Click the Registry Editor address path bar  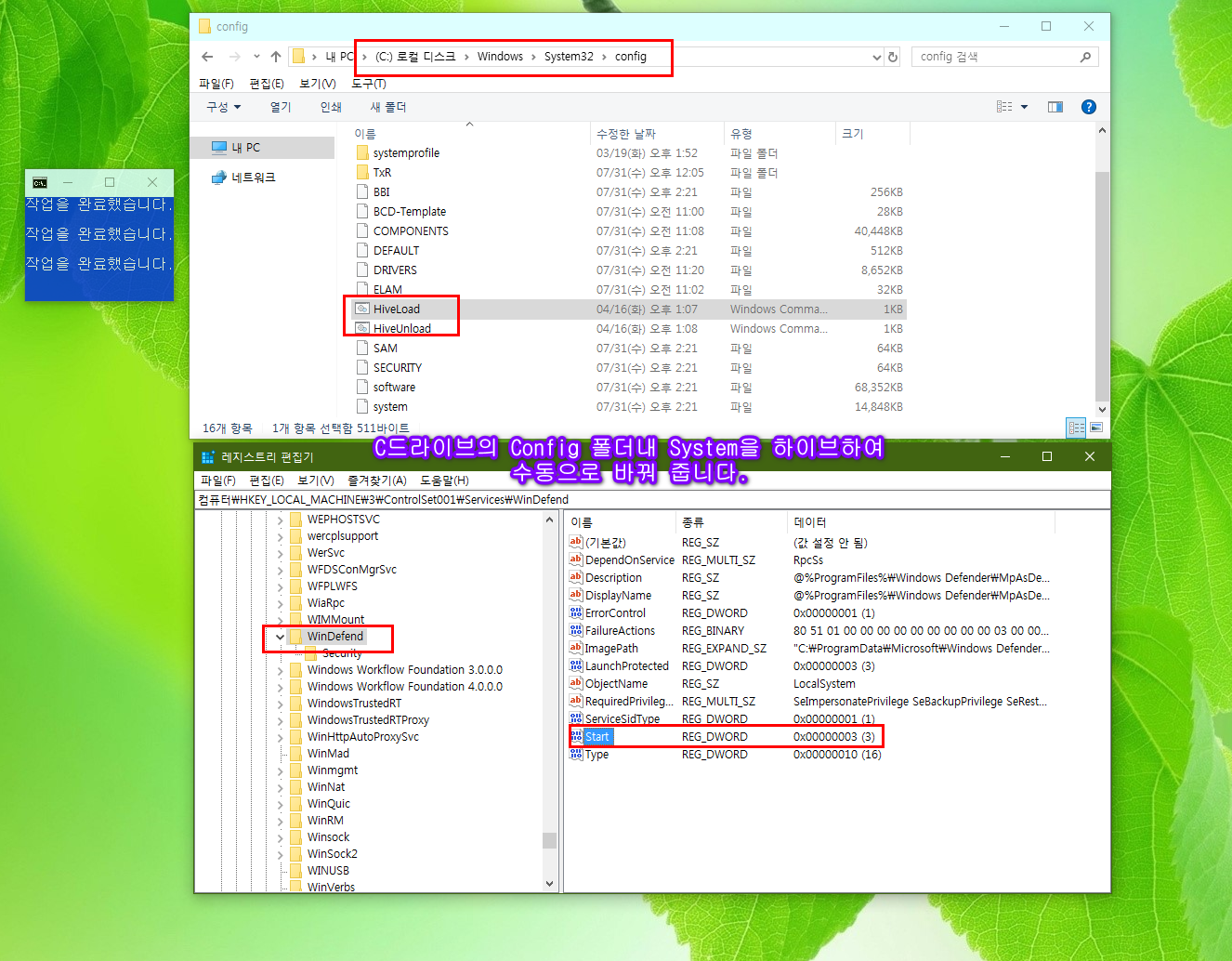tap(652, 500)
